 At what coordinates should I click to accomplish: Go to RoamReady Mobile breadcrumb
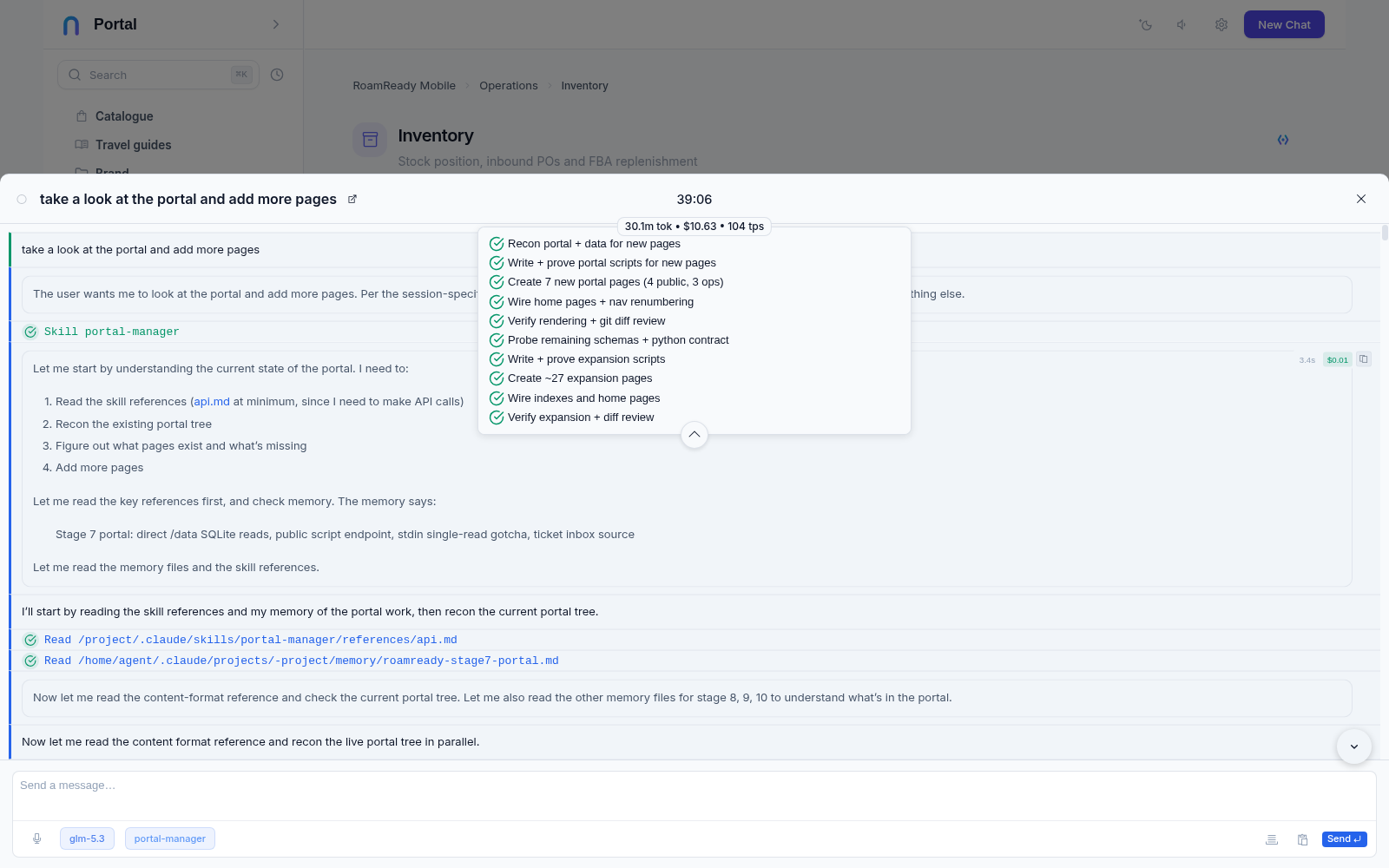click(404, 86)
